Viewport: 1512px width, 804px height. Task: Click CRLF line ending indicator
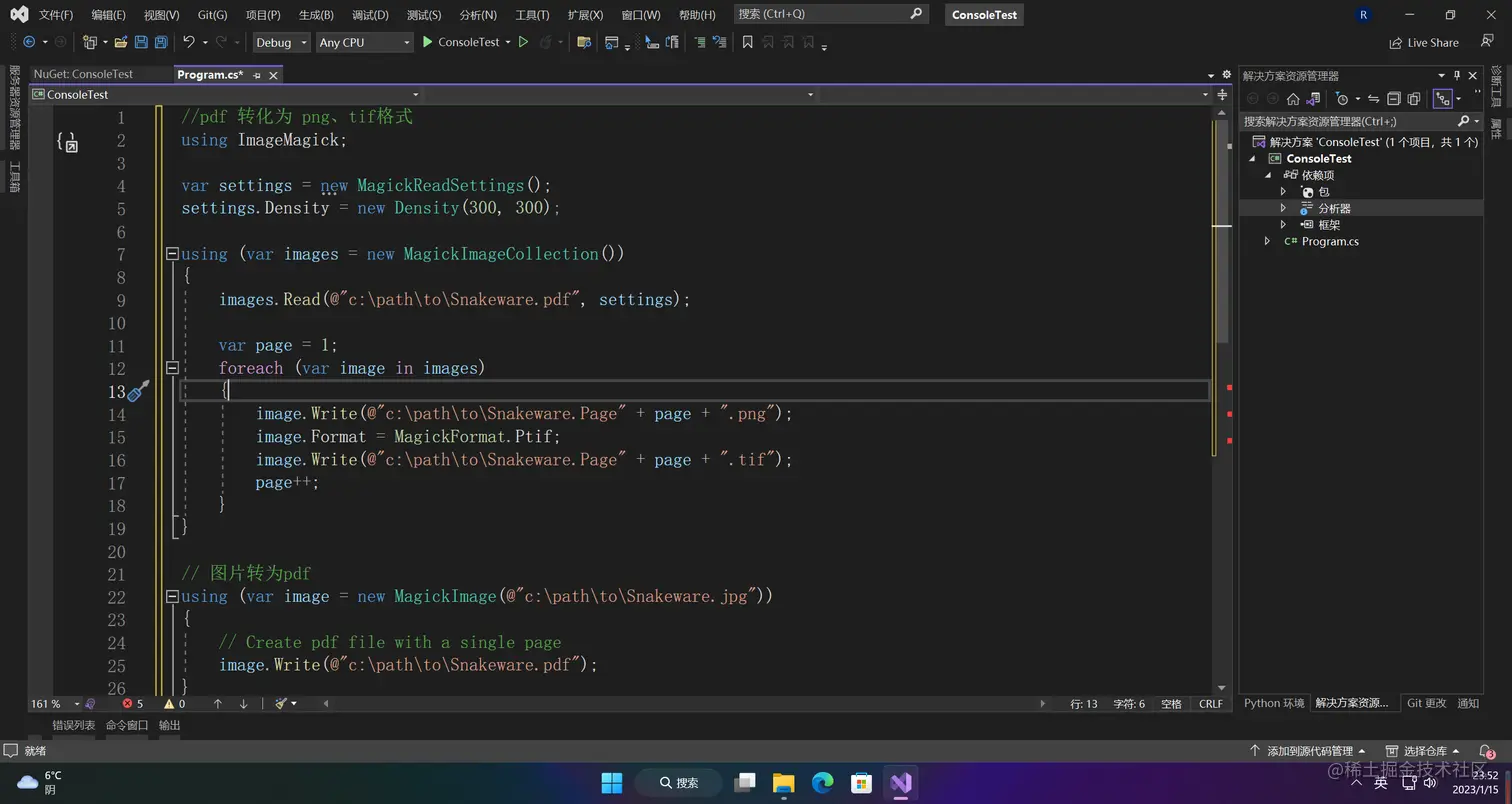click(1210, 704)
